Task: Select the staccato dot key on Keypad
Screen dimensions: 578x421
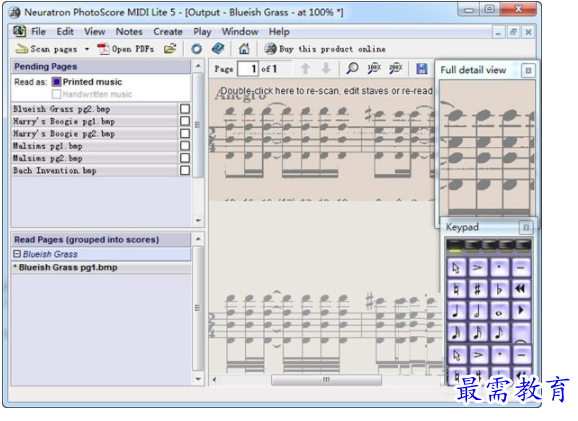Action: pyautogui.click(x=499, y=268)
